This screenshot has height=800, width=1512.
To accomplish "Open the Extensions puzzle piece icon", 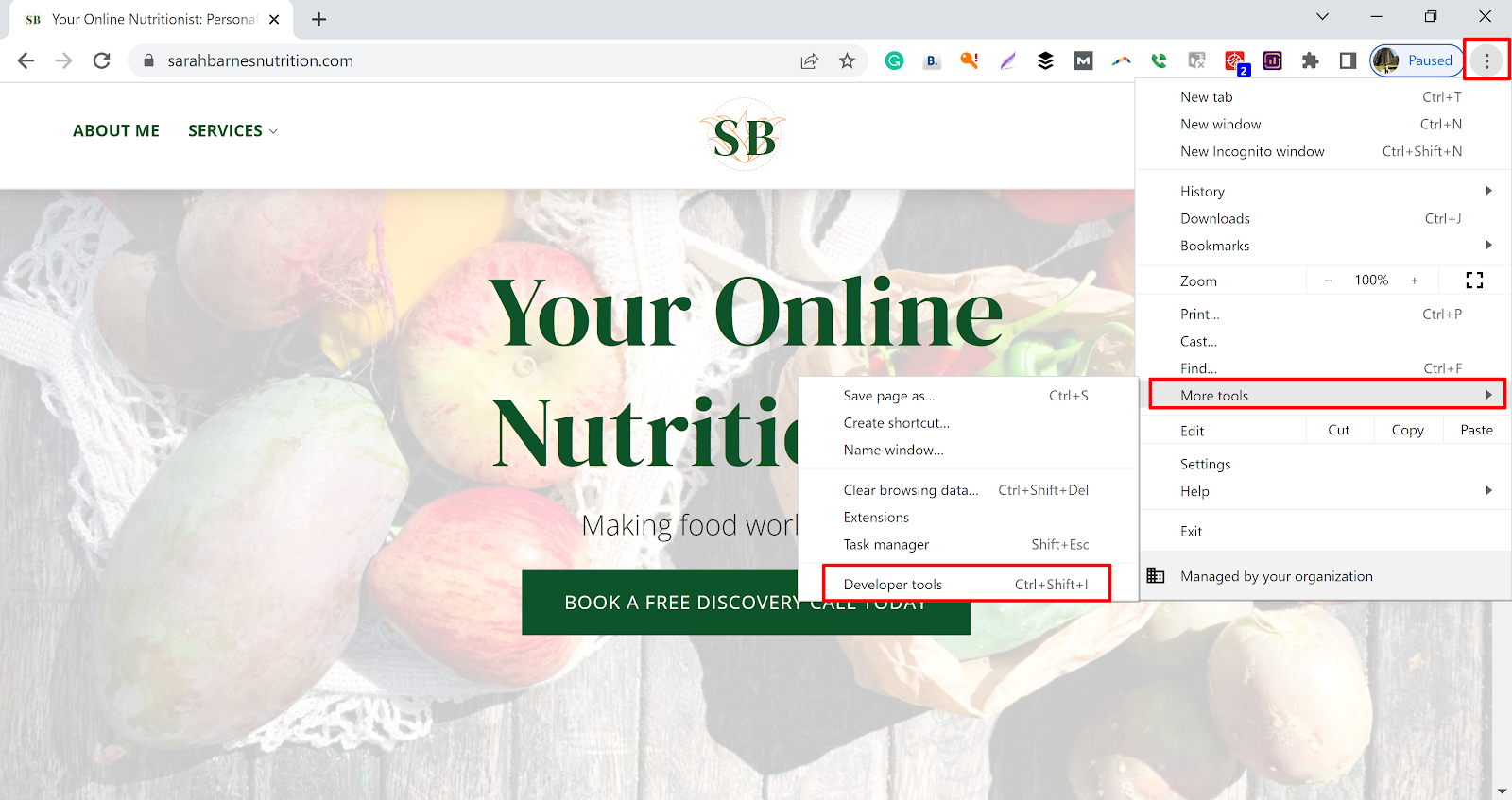I will (1310, 60).
